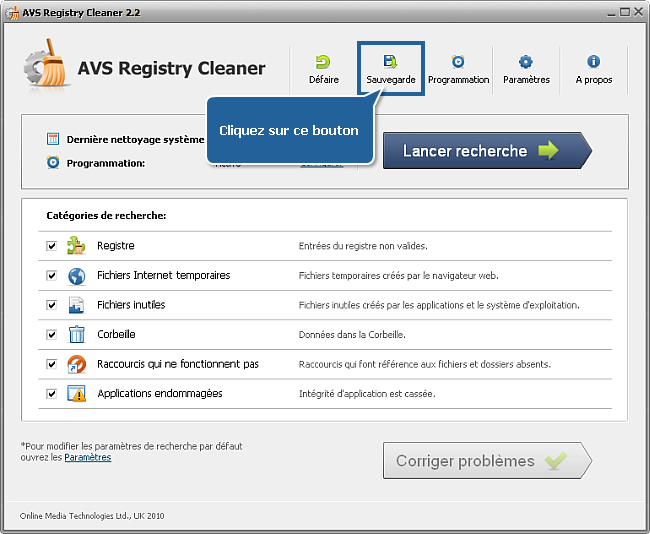
Task: Close the AVS Registry Cleaner window
Action: coord(639,12)
